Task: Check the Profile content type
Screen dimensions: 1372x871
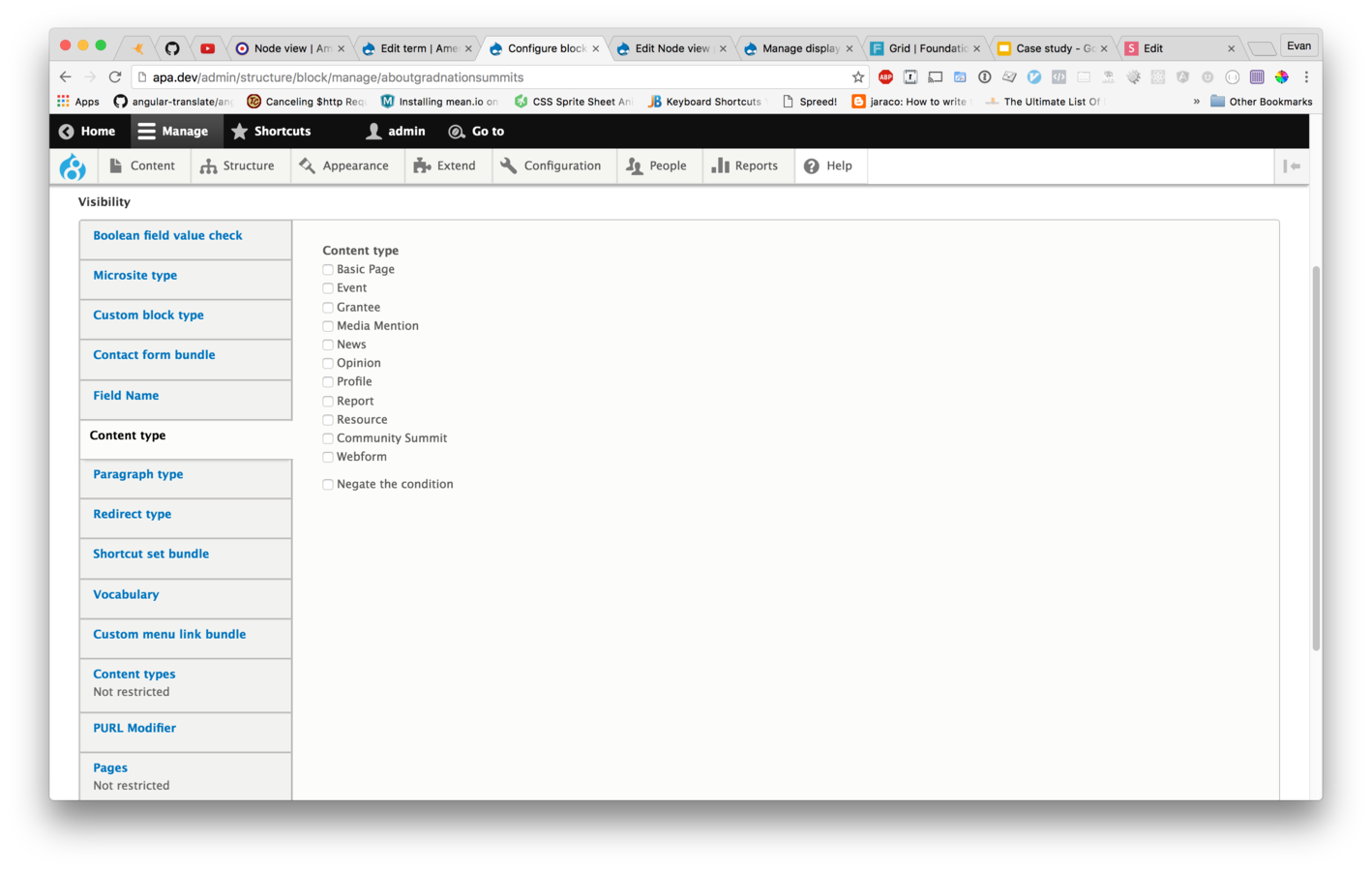Action: point(328,382)
